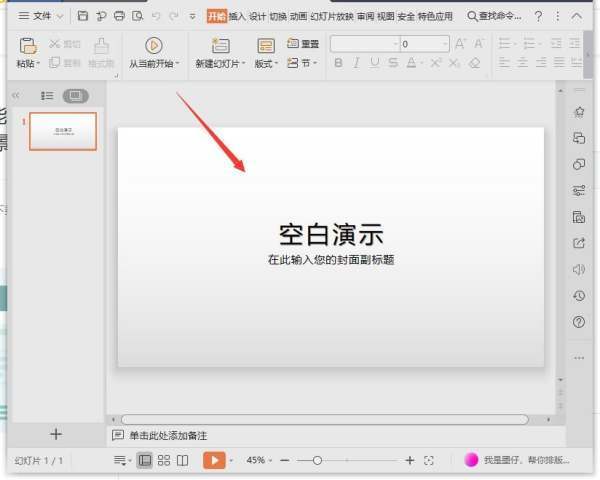Expand the 版式 layout dropdown
The height and width of the screenshot is (480, 600).
tap(266, 63)
